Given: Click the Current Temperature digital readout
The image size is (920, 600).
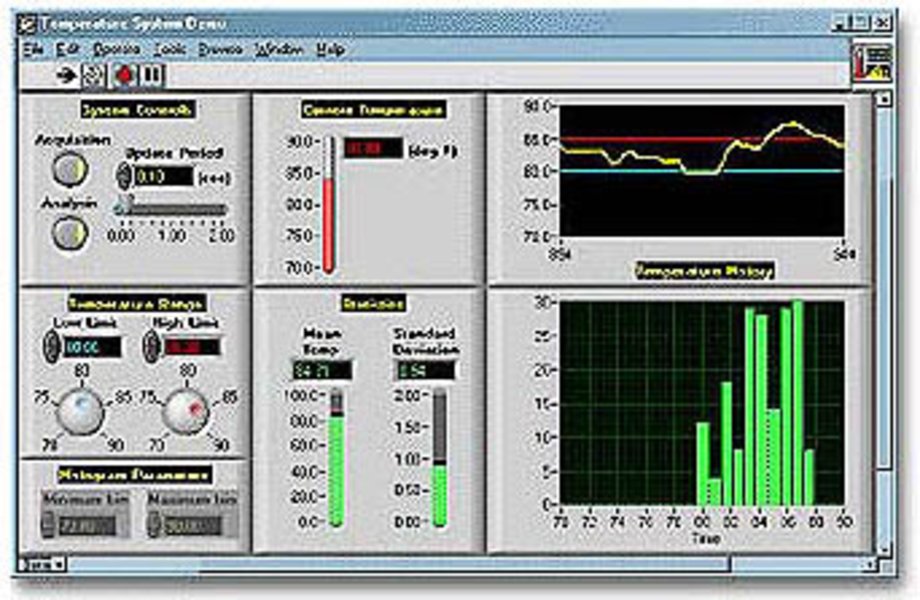Looking at the screenshot, I should (373, 148).
